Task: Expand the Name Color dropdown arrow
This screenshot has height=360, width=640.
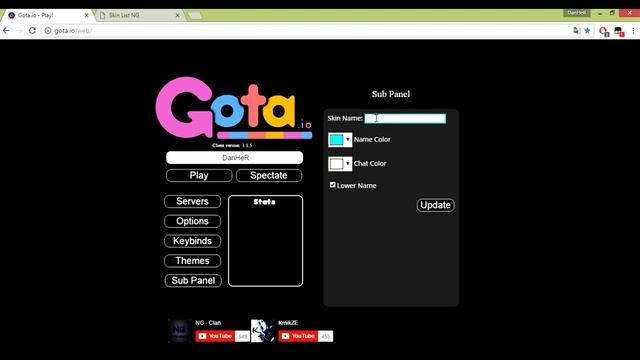Action: click(348, 140)
